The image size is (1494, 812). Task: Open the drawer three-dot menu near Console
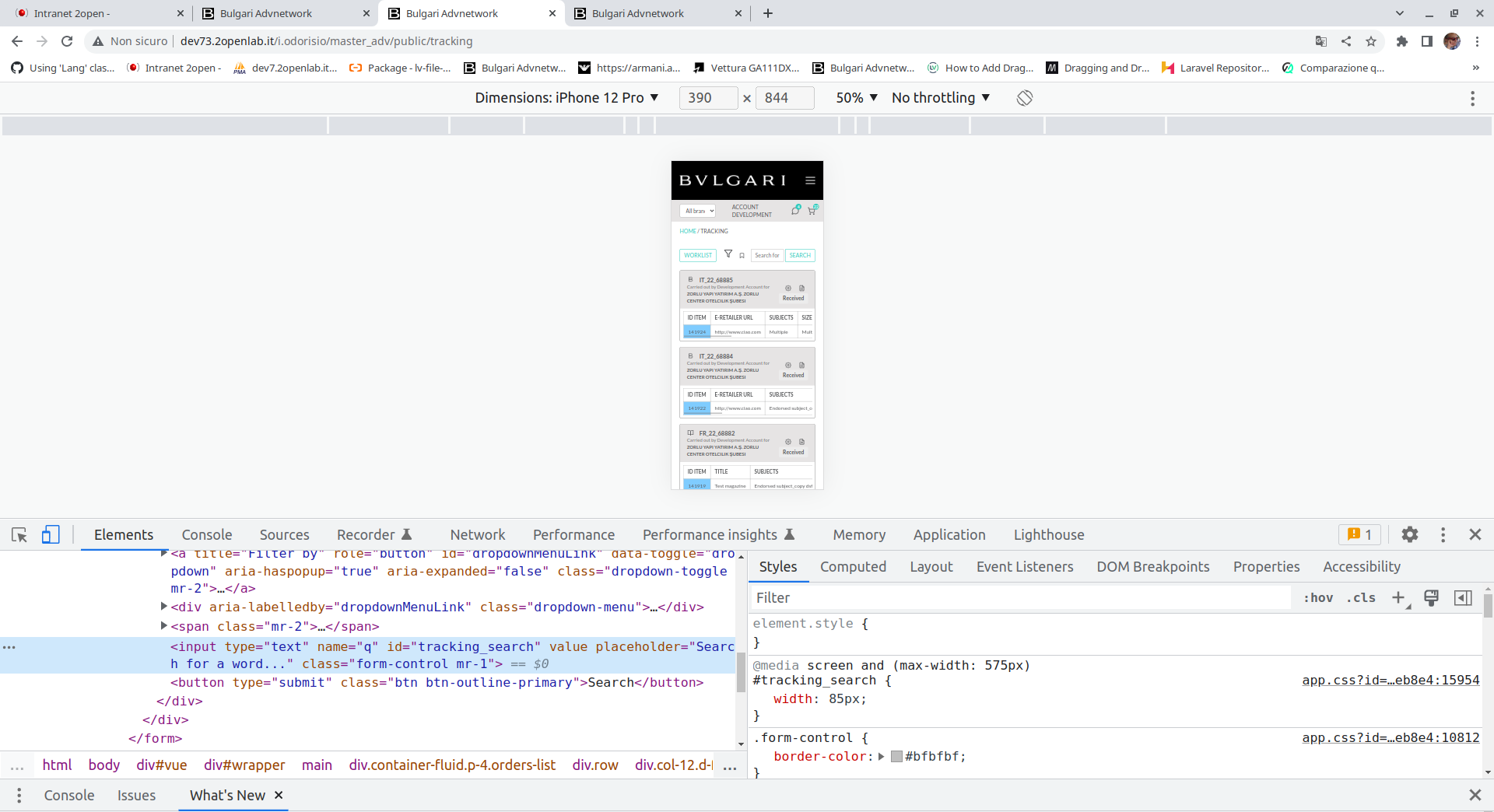point(19,796)
